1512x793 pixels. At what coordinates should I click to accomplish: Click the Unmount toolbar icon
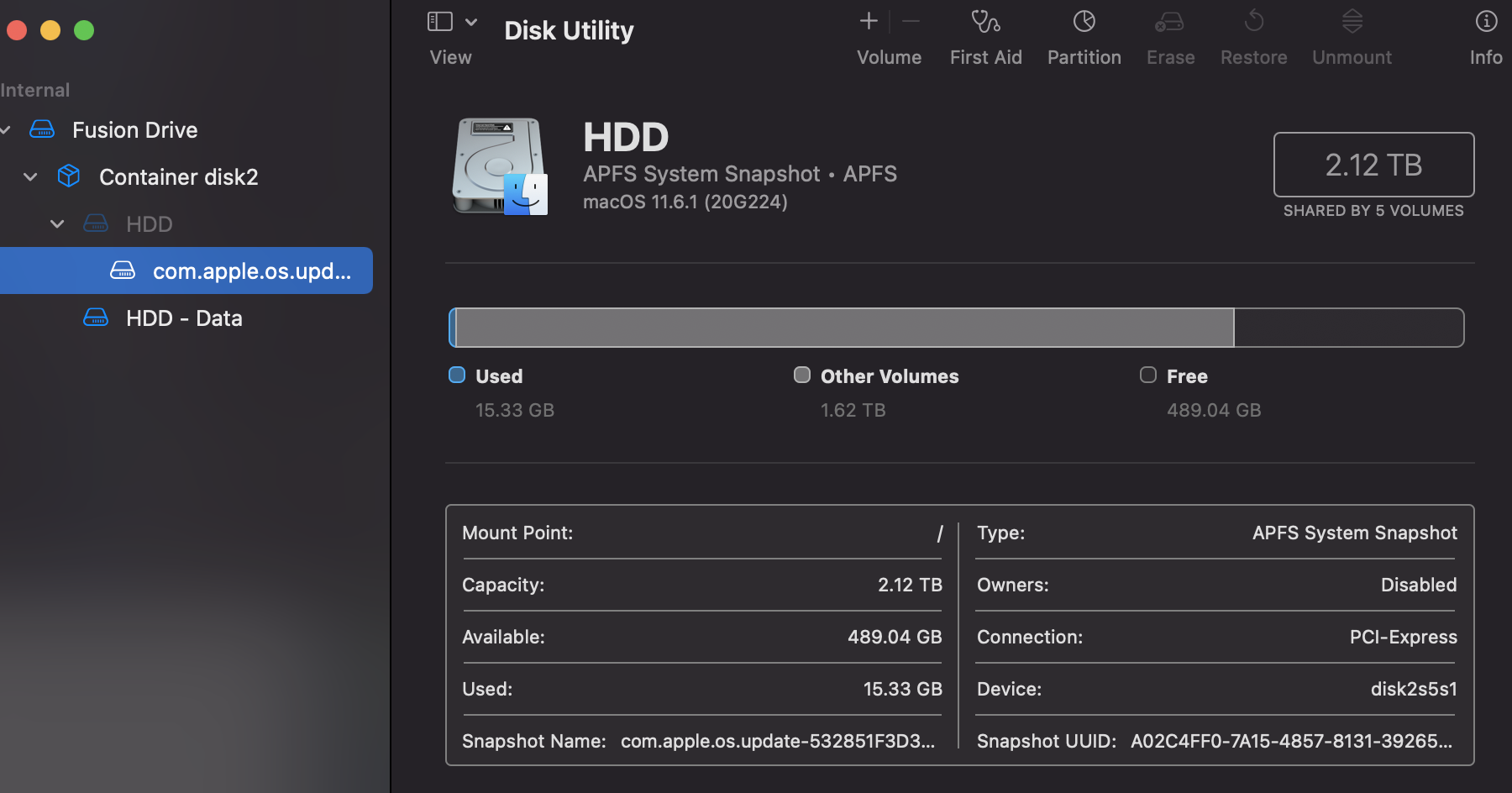click(1352, 22)
